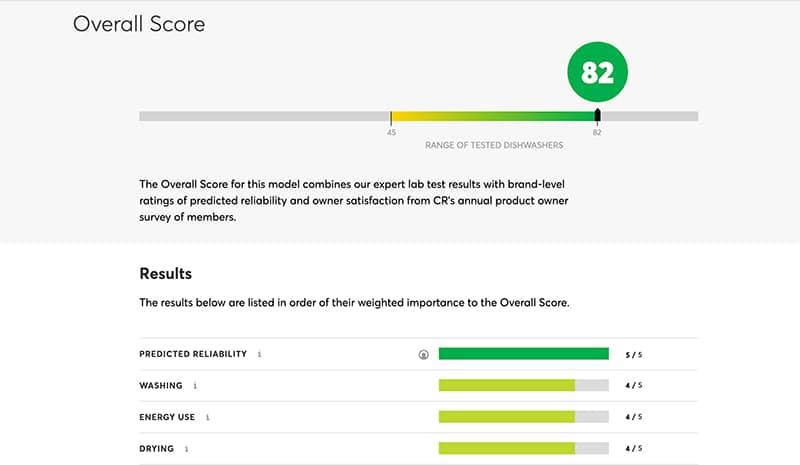
Task: Click the Predicted Reliability label
Action: tap(193, 354)
